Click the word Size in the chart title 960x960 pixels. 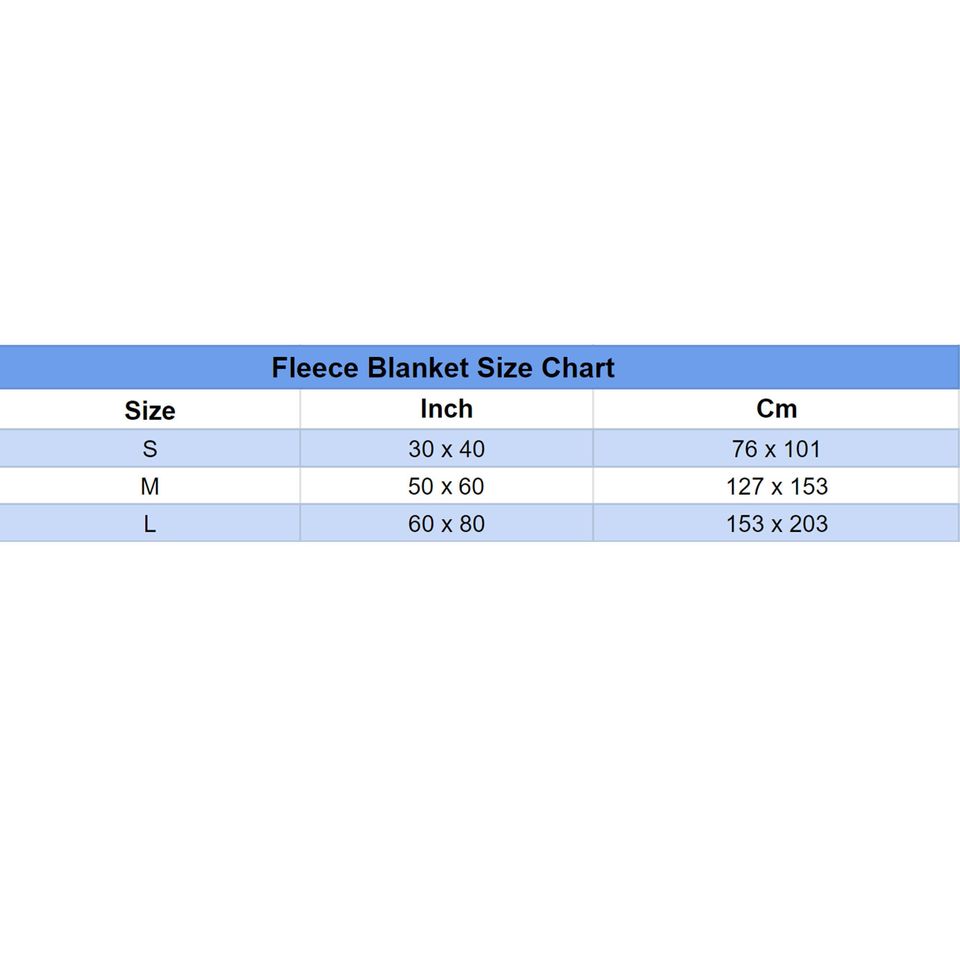pos(504,368)
